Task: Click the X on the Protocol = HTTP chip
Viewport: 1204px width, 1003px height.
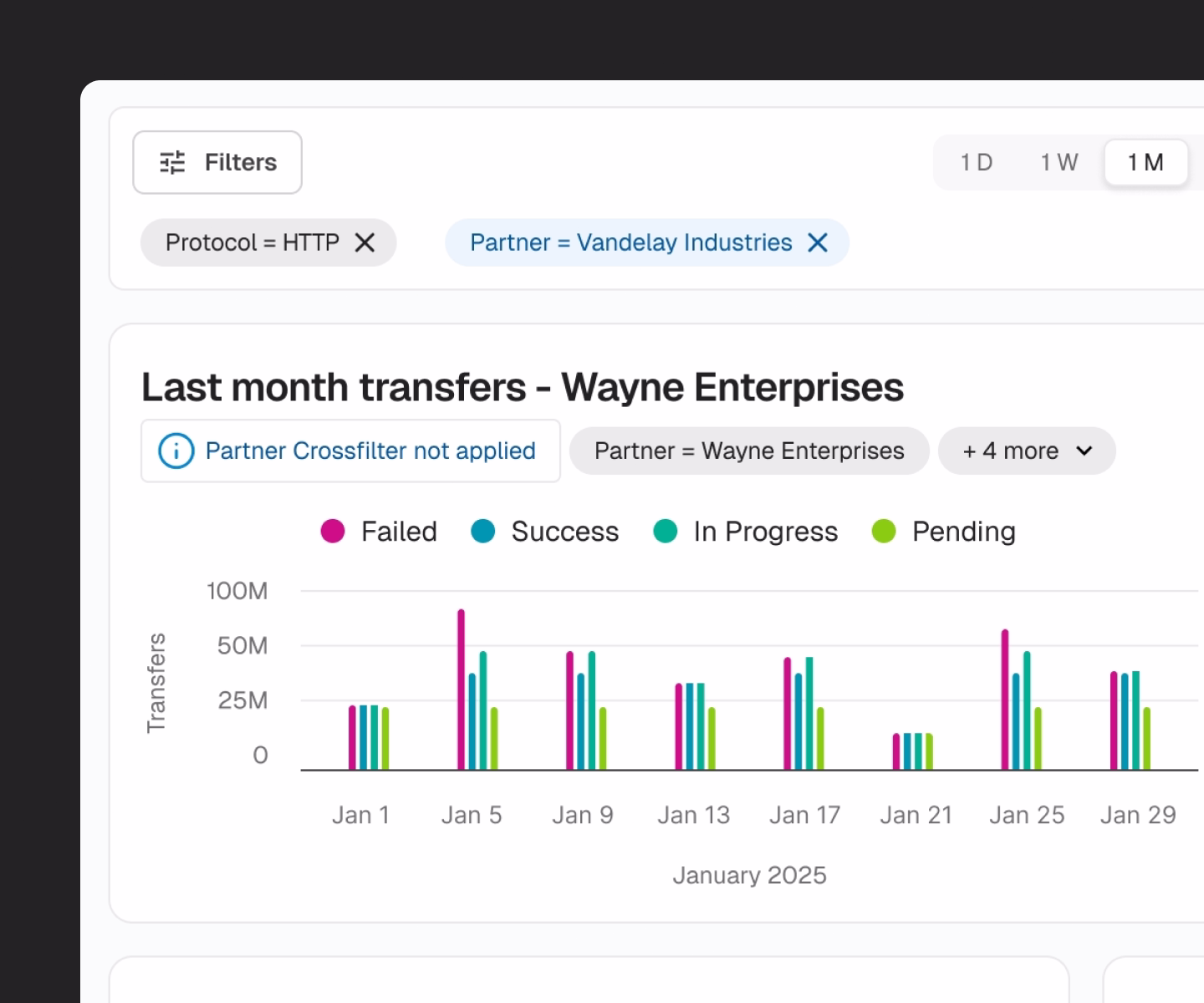Action: (x=365, y=242)
